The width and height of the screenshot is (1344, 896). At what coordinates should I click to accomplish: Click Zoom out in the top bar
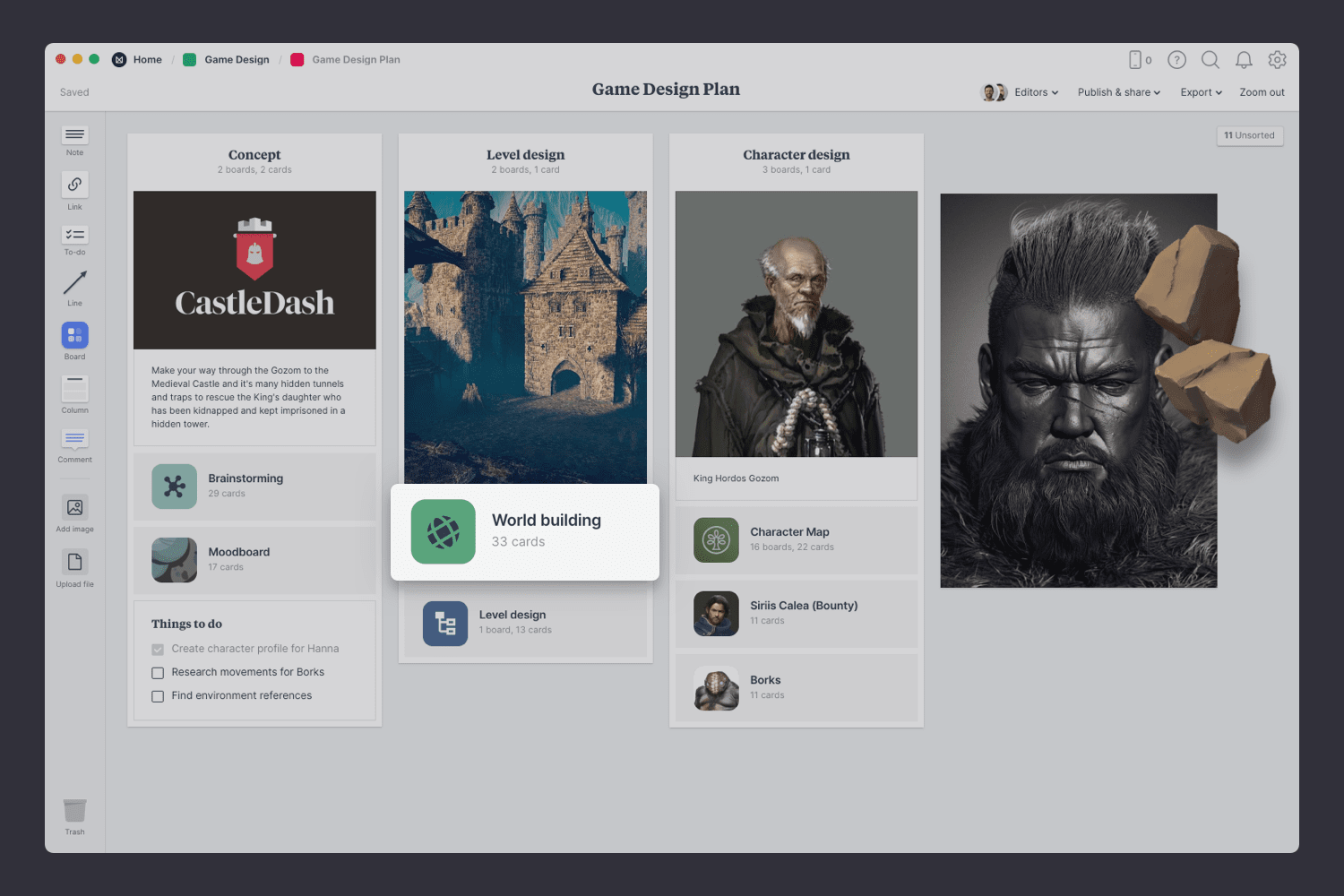point(1262,92)
